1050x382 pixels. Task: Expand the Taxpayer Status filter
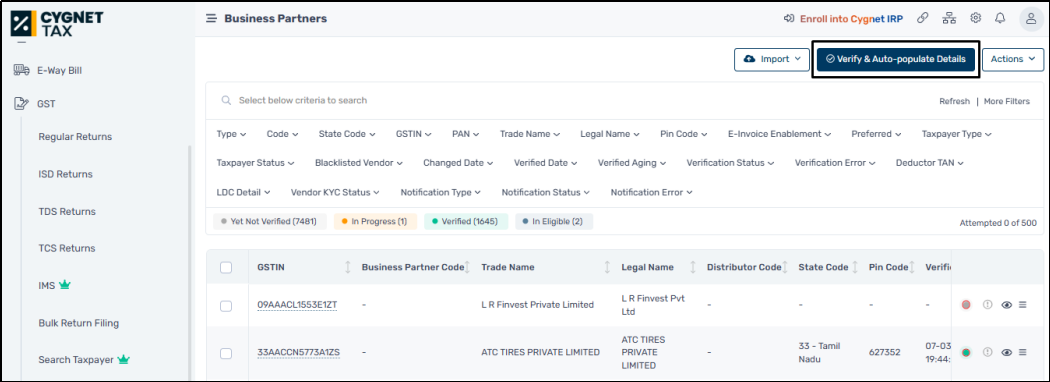tap(256, 163)
